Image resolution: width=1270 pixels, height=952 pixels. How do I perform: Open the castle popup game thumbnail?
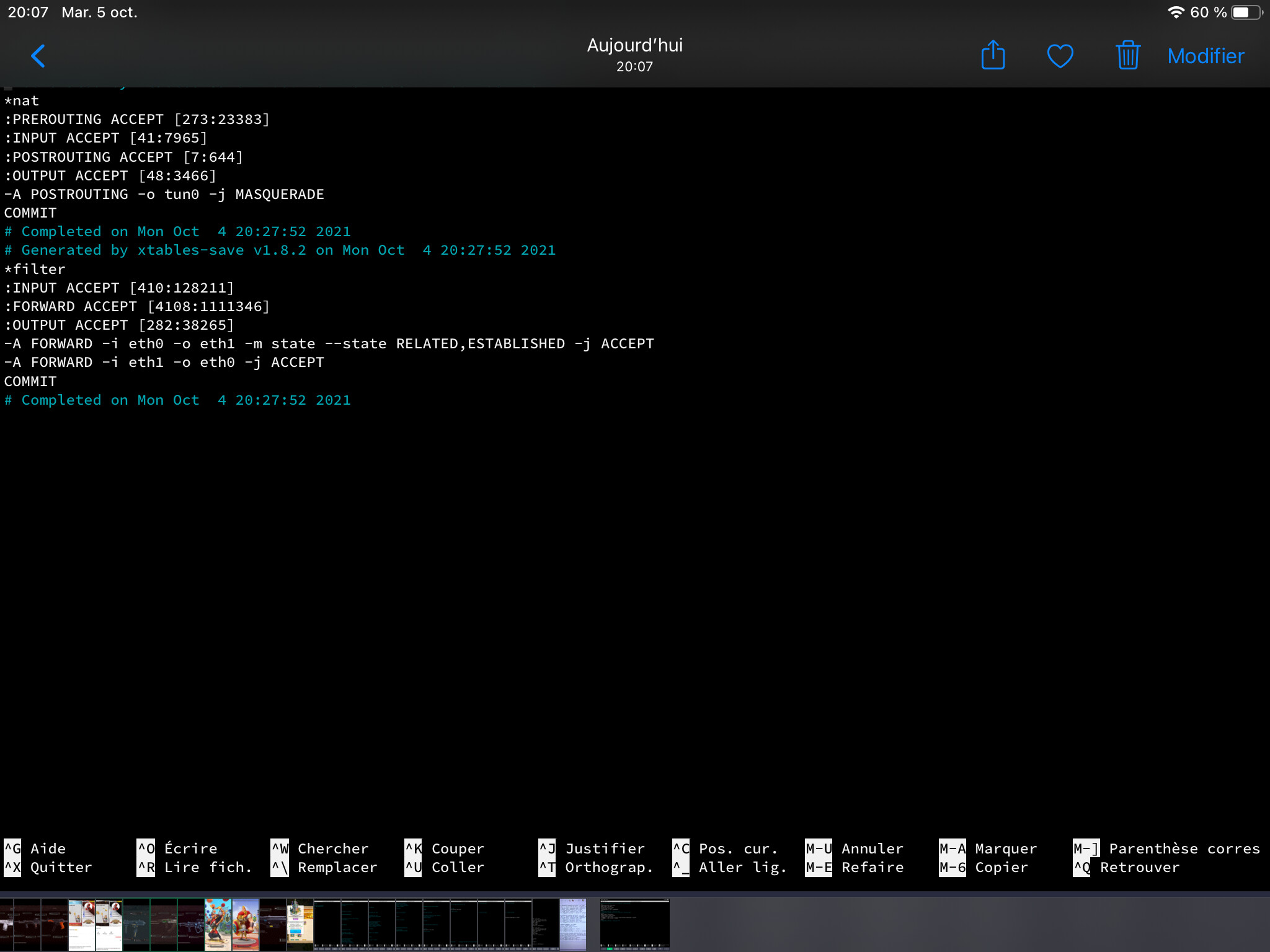pyautogui.click(x=300, y=925)
